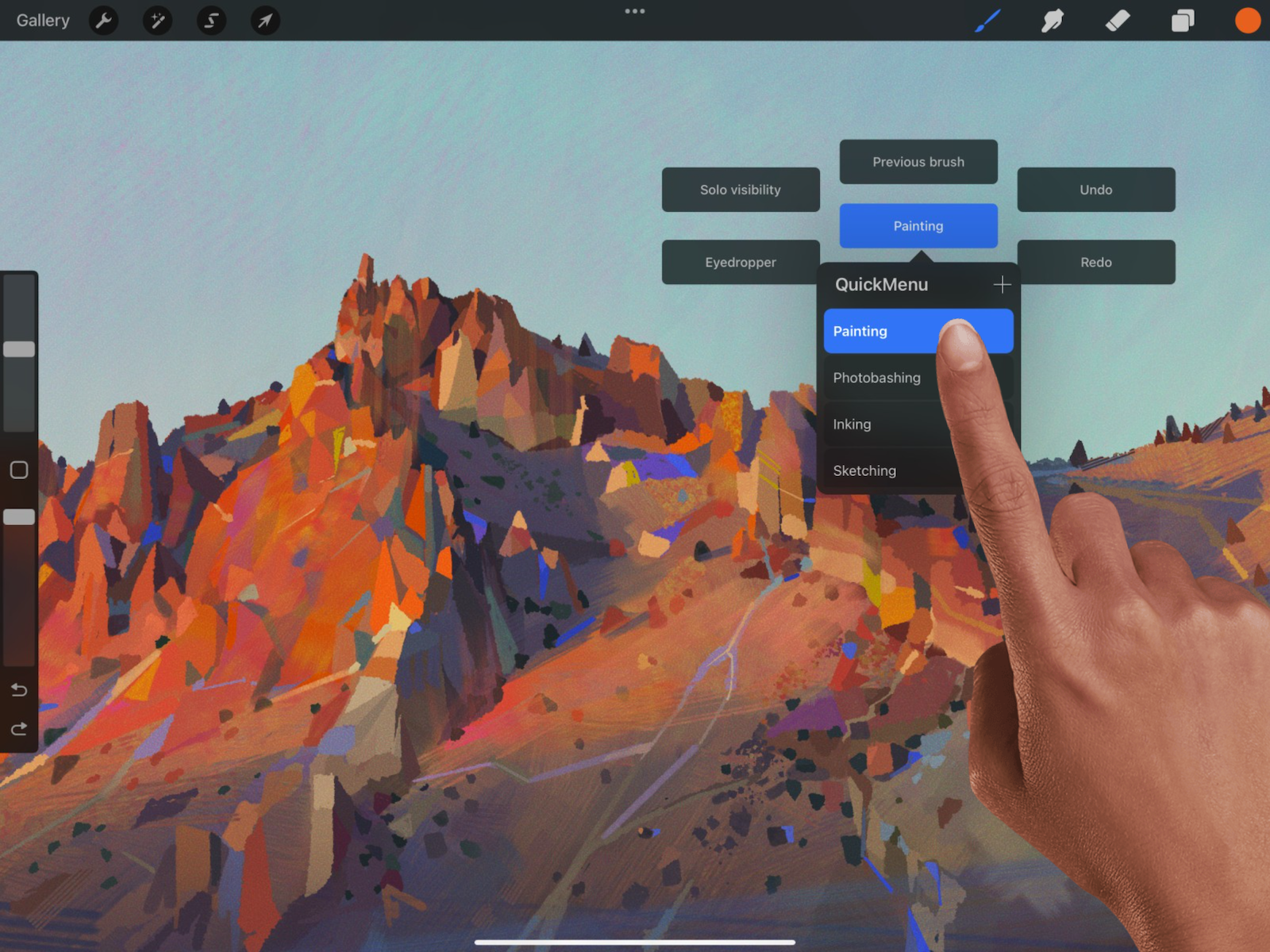
Task: Choose Previous brush in QuickMenu
Action: (x=918, y=162)
